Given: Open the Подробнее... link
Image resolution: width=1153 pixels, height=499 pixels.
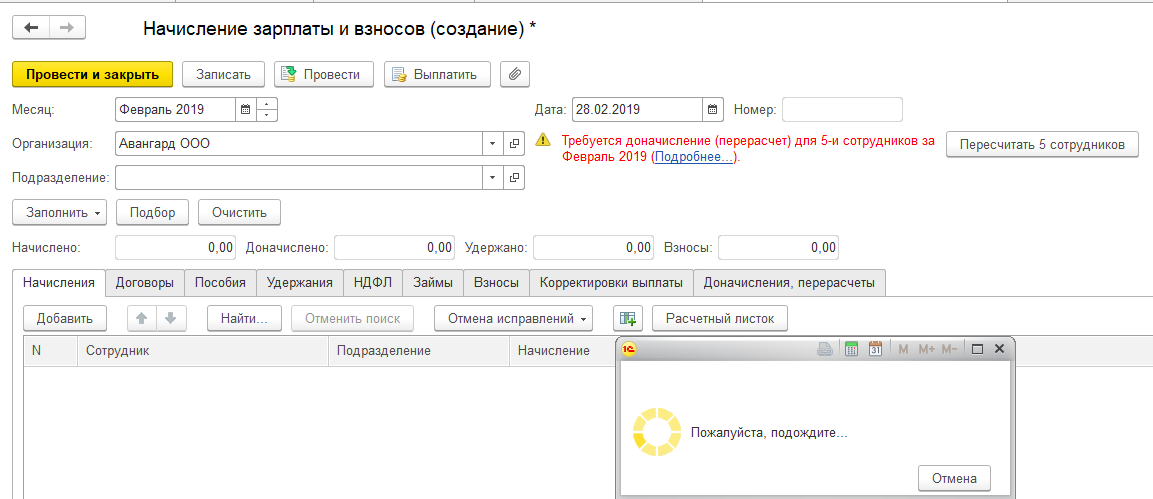Looking at the screenshot, I should click(694, 157).
